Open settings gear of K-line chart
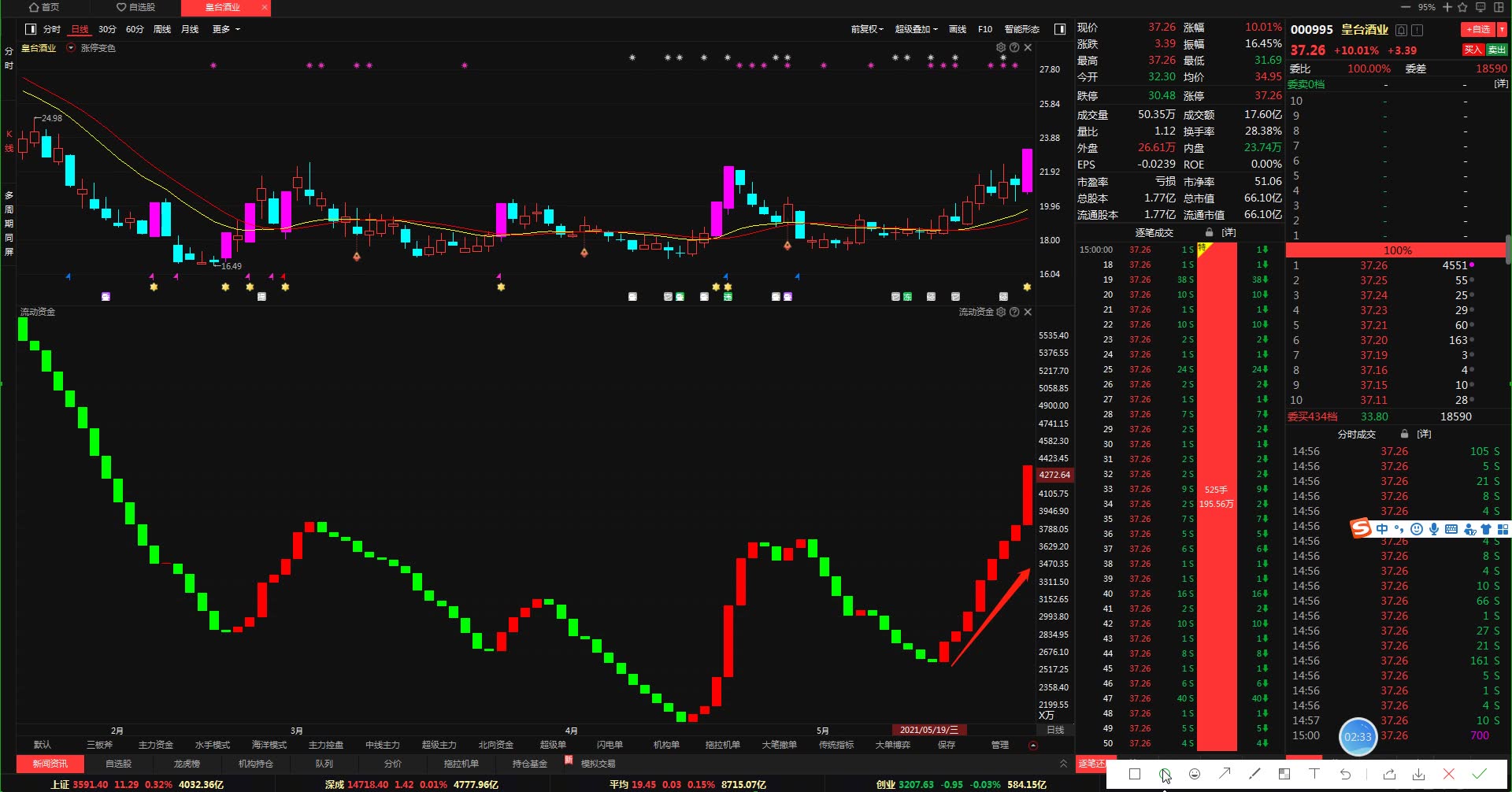The height and width of the screenshot is (792, 1512). pos(1001,47)
